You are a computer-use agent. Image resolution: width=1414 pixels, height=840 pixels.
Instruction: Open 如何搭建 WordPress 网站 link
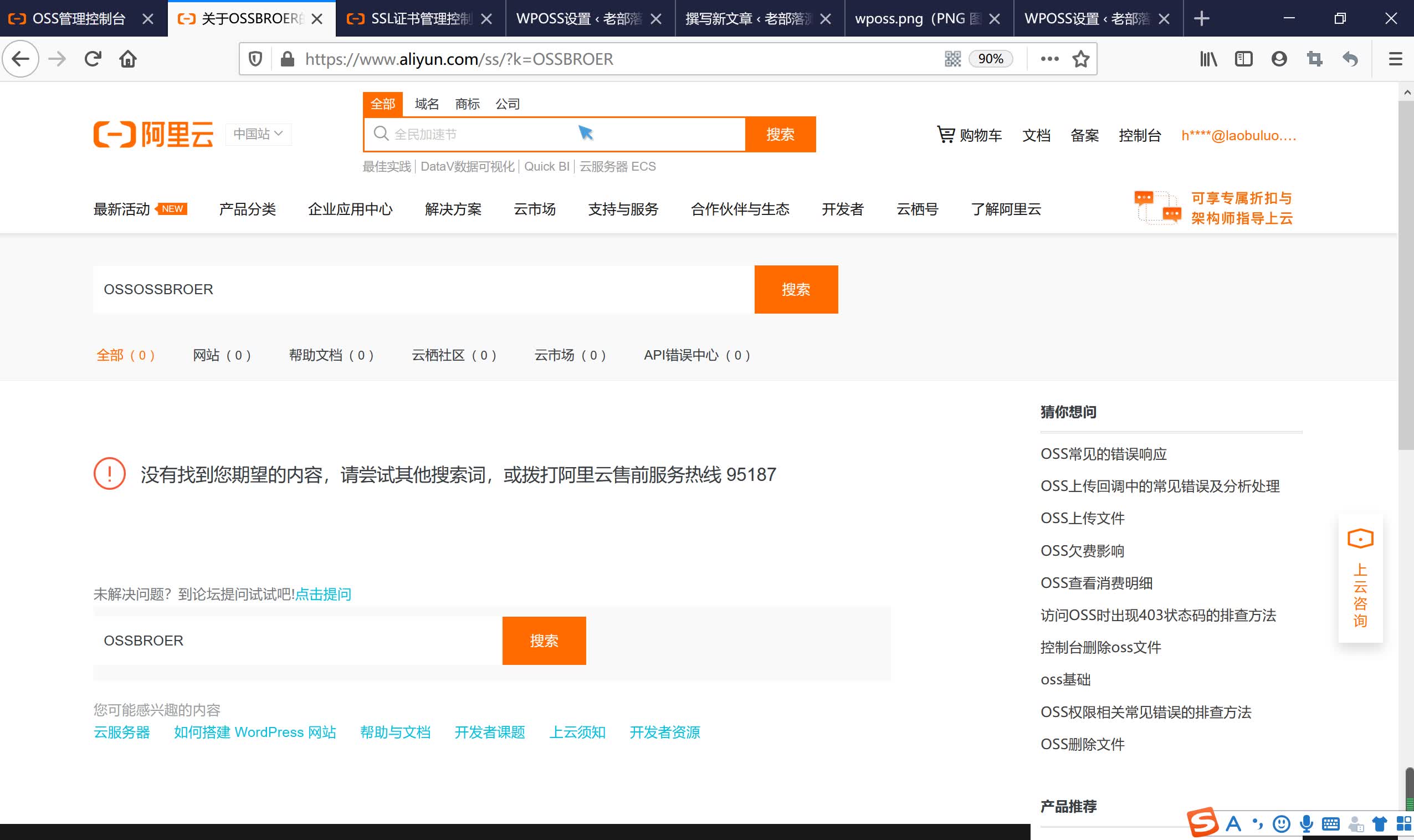[x=255, y=732]
